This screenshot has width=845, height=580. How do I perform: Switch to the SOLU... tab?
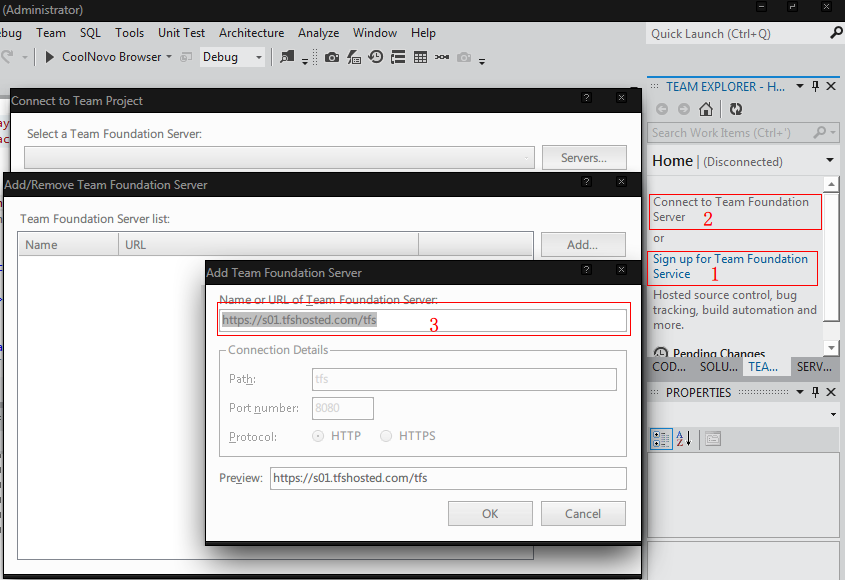coord(719,367)
